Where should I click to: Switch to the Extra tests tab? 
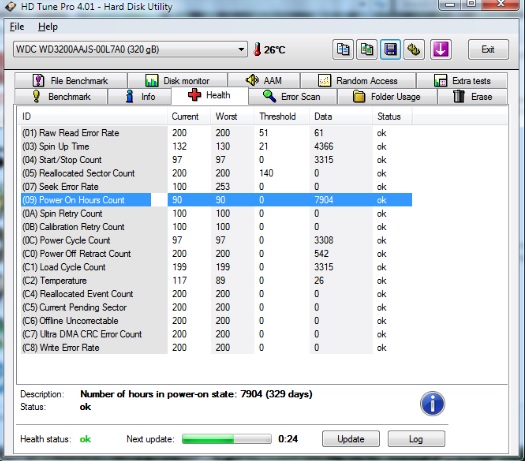click(462, 81)
